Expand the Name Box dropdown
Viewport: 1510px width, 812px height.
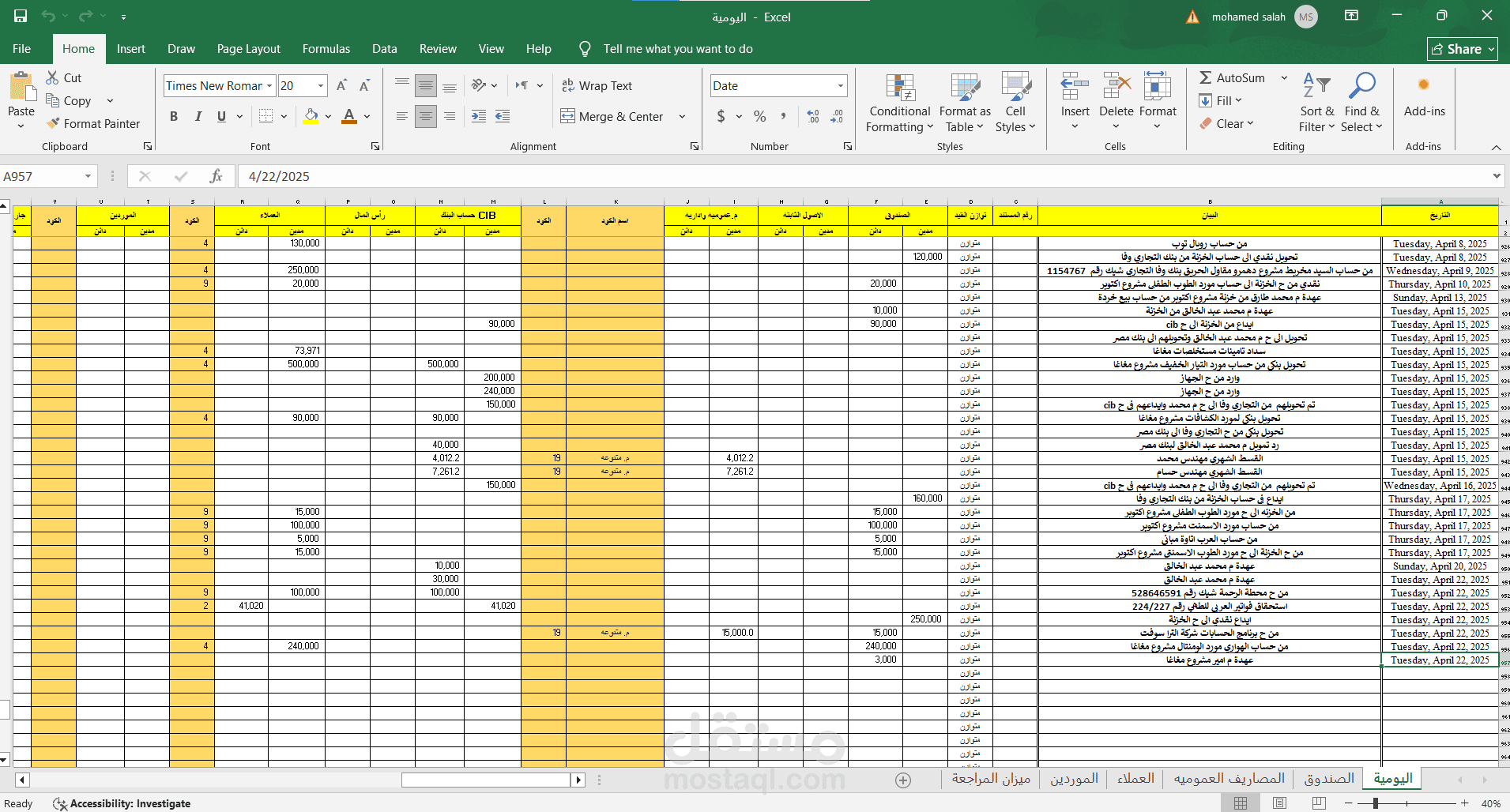pos(88,176)
